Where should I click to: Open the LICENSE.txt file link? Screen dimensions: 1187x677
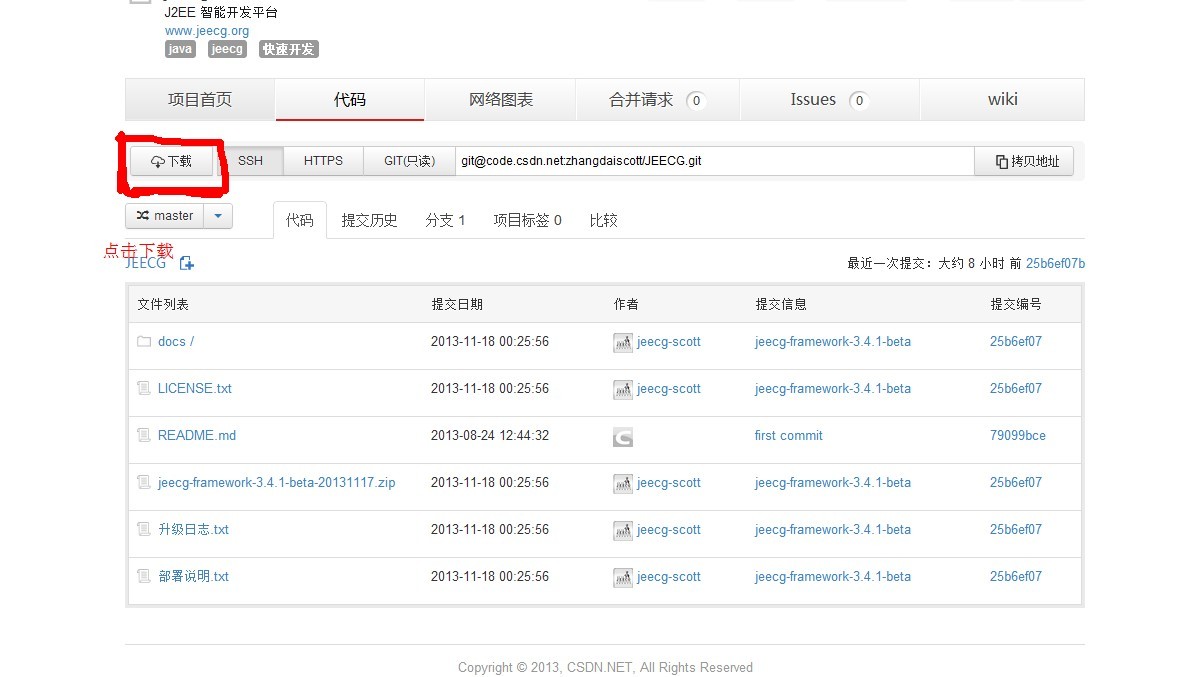tap(195, 388)
